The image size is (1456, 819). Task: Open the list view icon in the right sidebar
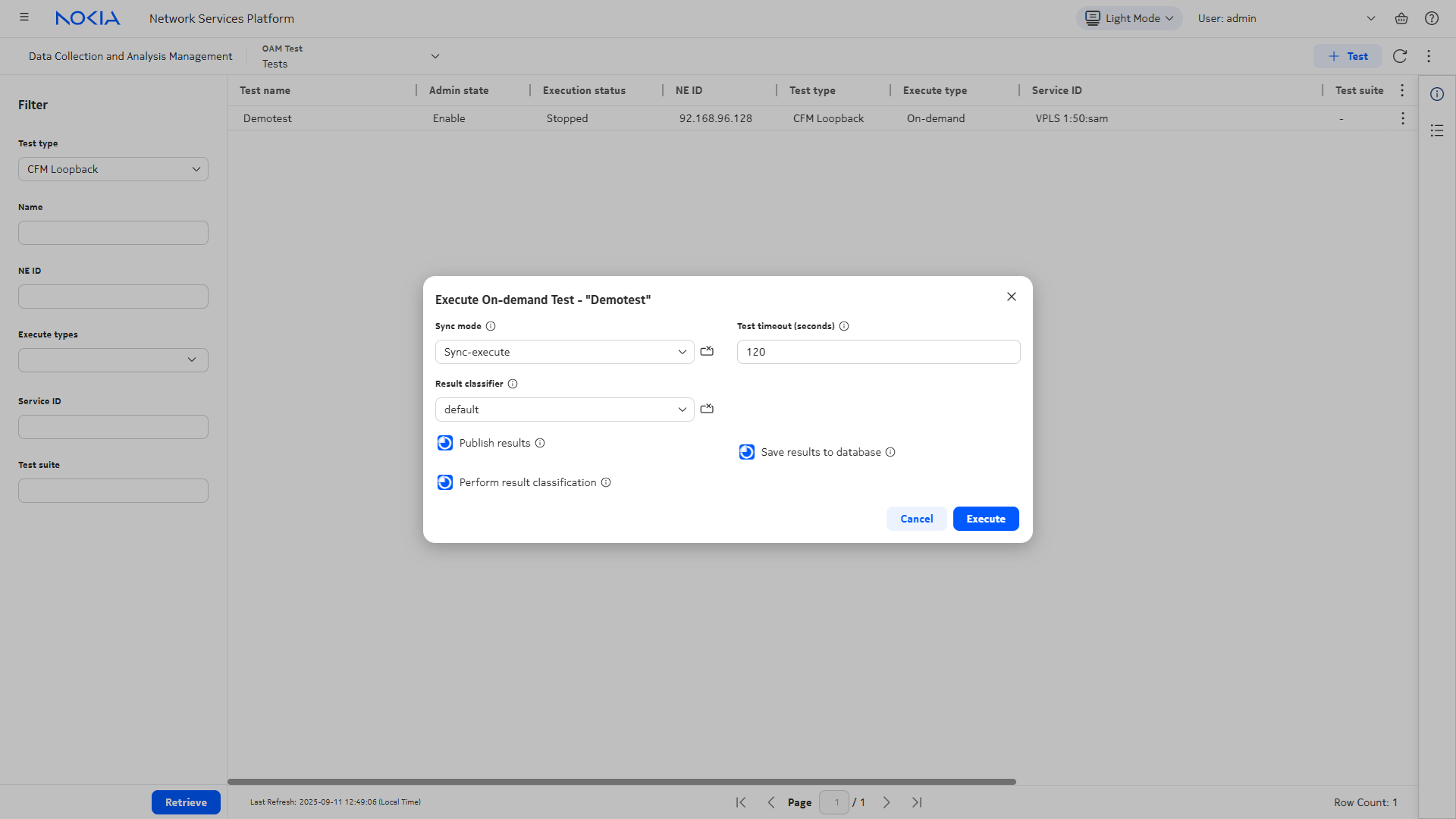[1437, 130]
